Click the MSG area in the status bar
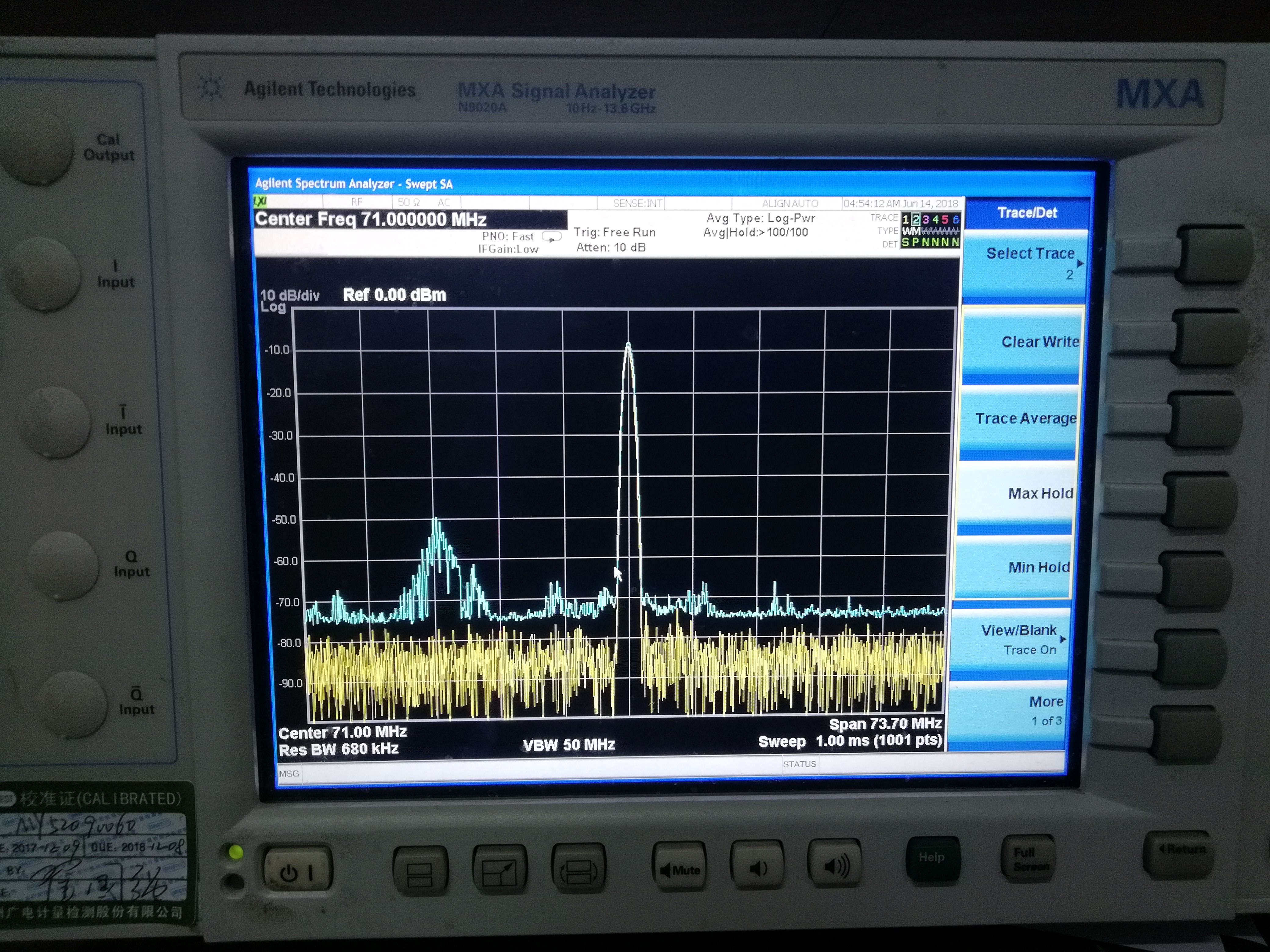 (x=289, y=774)
